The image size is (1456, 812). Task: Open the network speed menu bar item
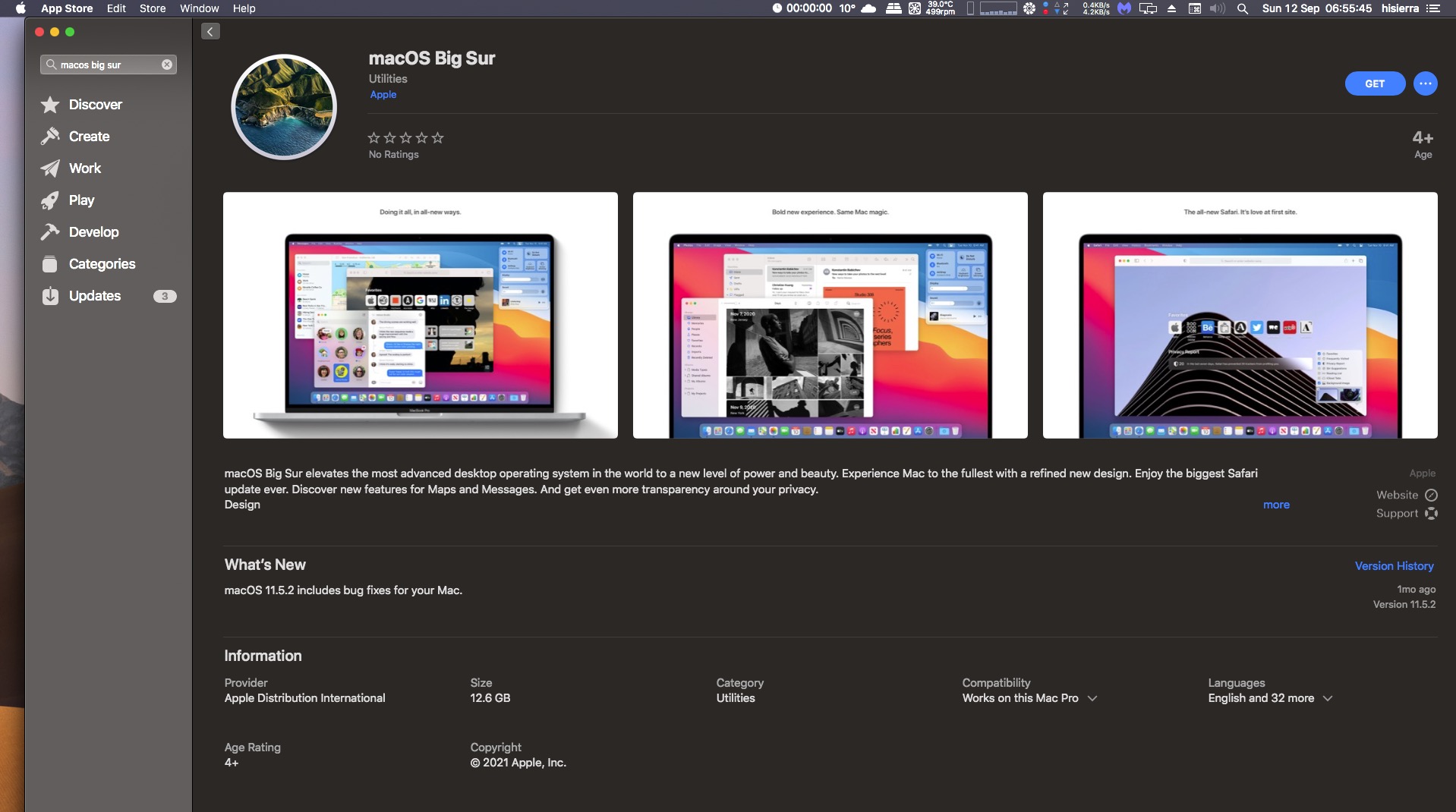pyautogui.click(x=1095, y=8)
